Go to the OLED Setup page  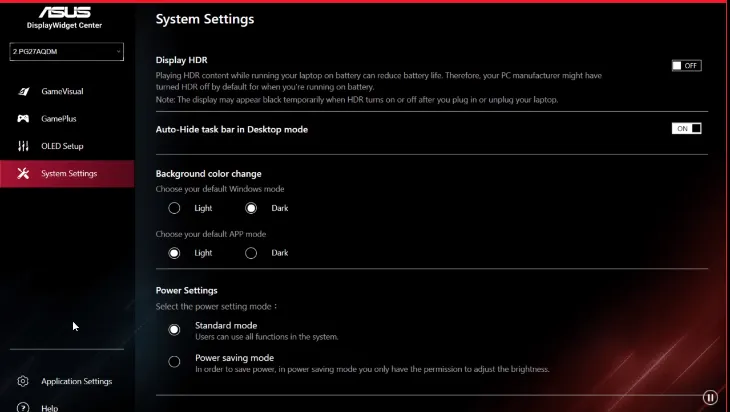coord(67,146)
